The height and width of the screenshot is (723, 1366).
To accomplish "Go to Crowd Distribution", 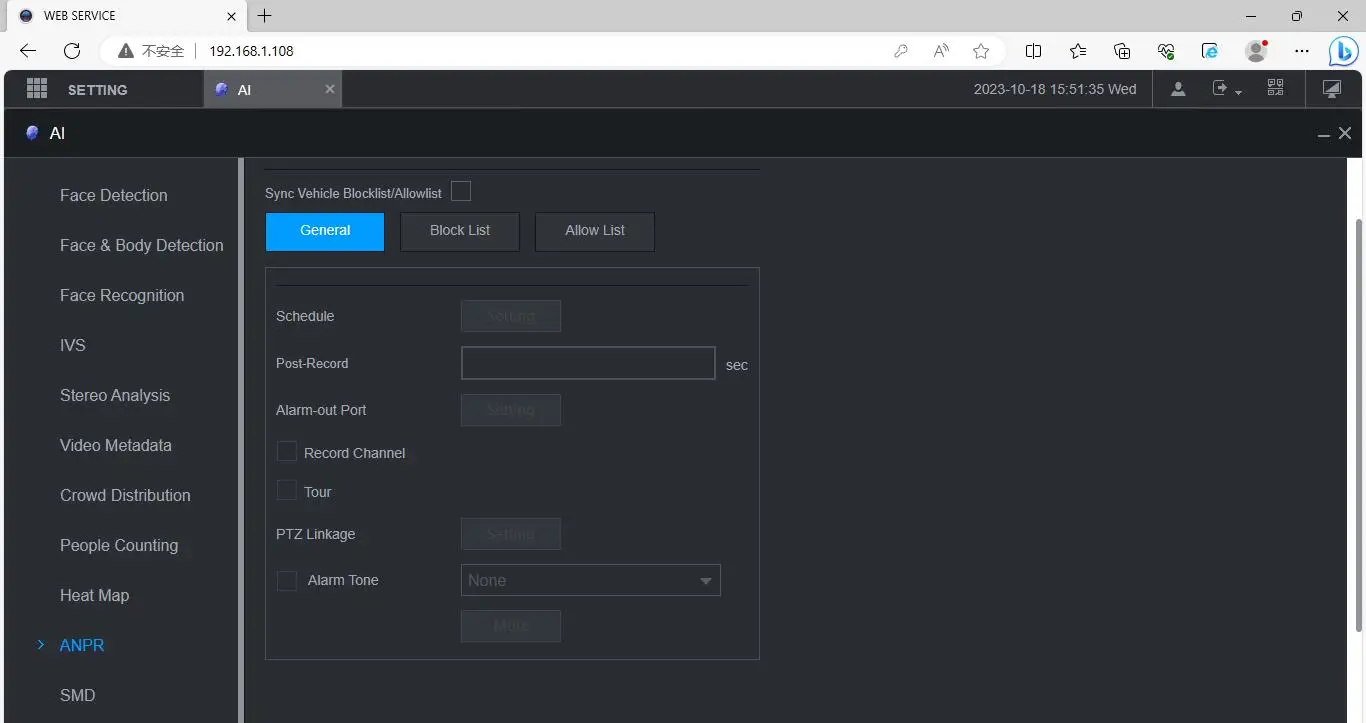I will pyautogui.click(x=125, y=495).
